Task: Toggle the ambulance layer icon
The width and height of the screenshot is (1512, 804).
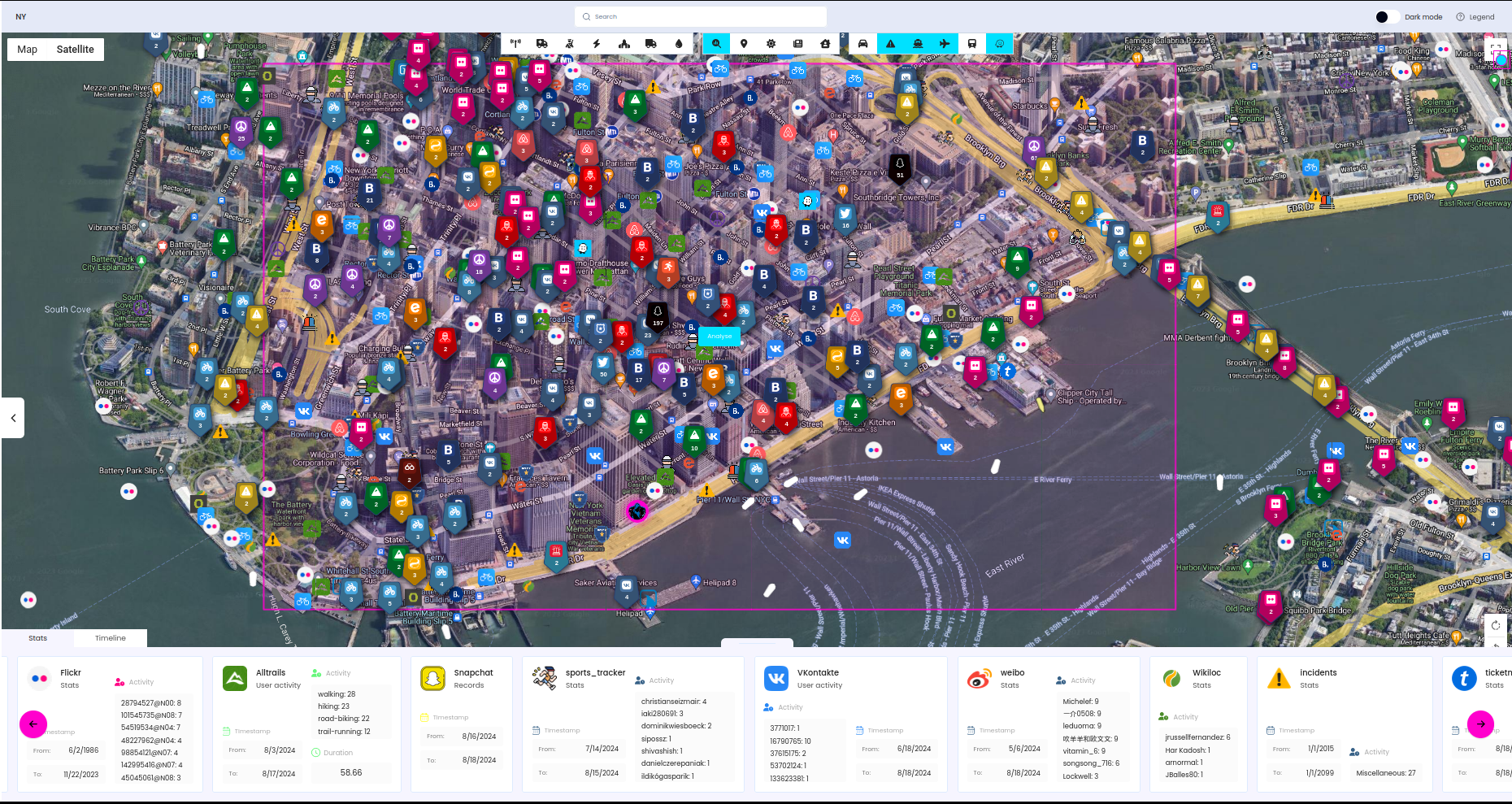Action: tap(542, 44)
